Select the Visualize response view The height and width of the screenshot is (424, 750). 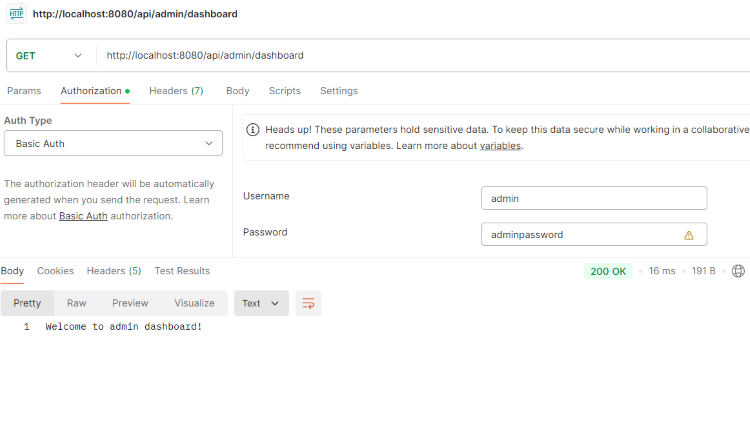[x=194, y=303]
